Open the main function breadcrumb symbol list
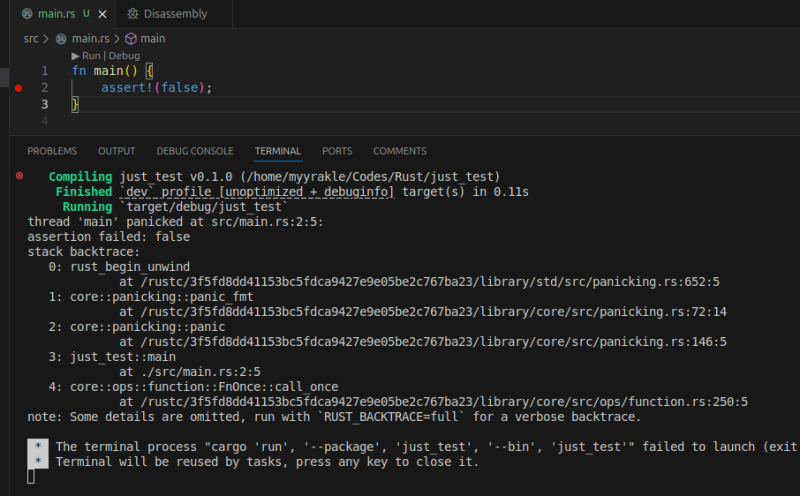 click(152, 38)
